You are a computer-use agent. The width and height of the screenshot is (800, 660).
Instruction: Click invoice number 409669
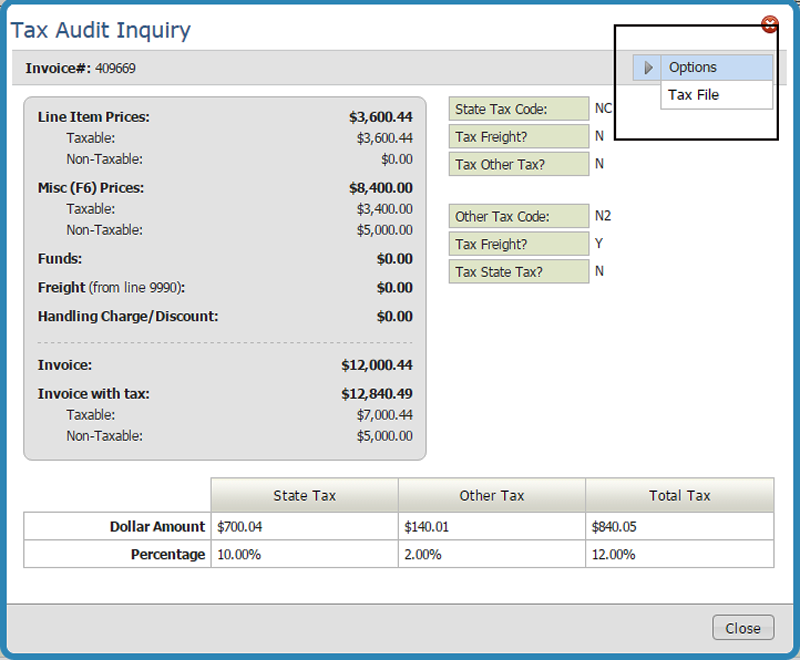coord(116,69)
